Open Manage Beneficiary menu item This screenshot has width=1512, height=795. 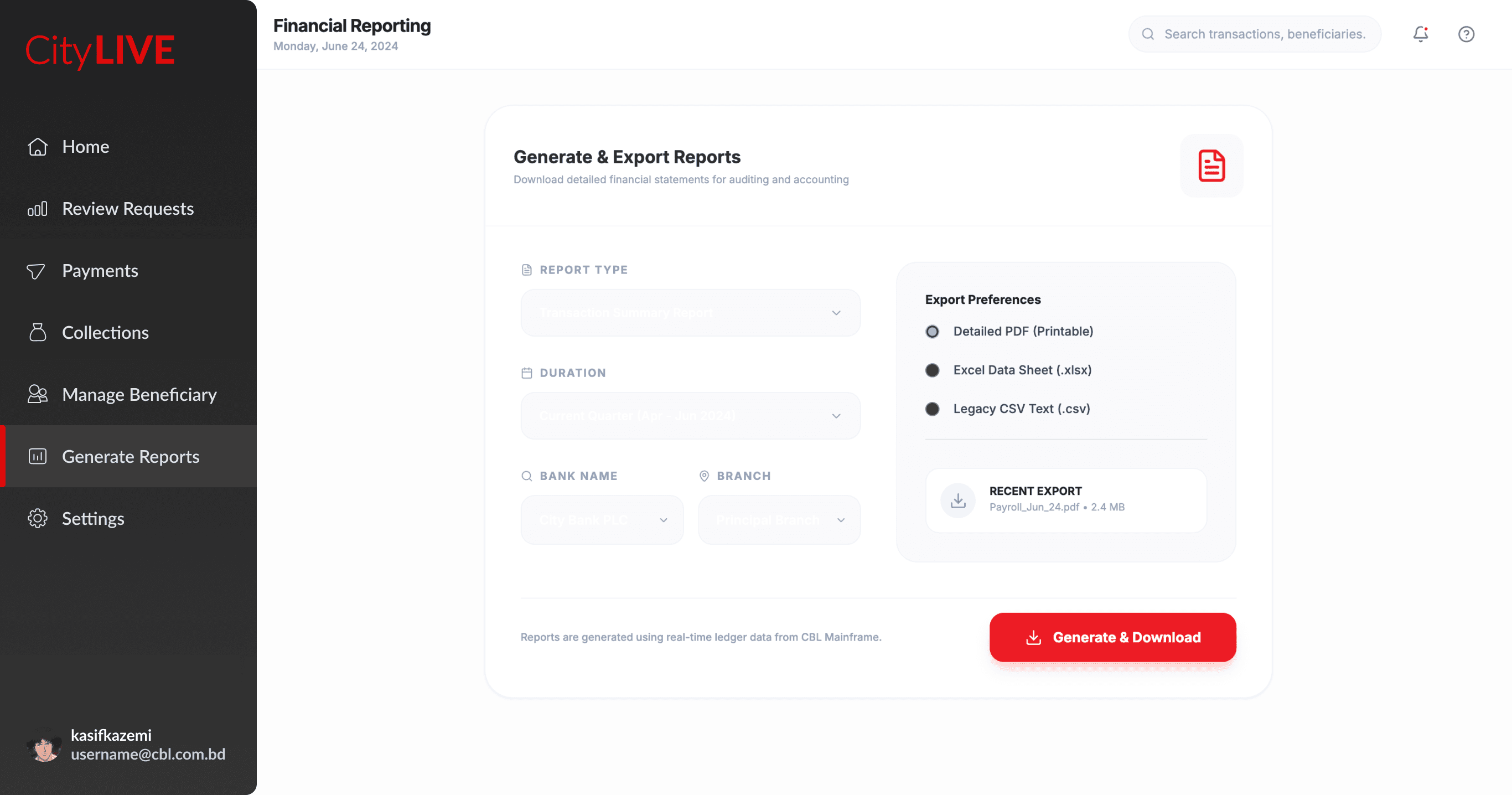139,395
